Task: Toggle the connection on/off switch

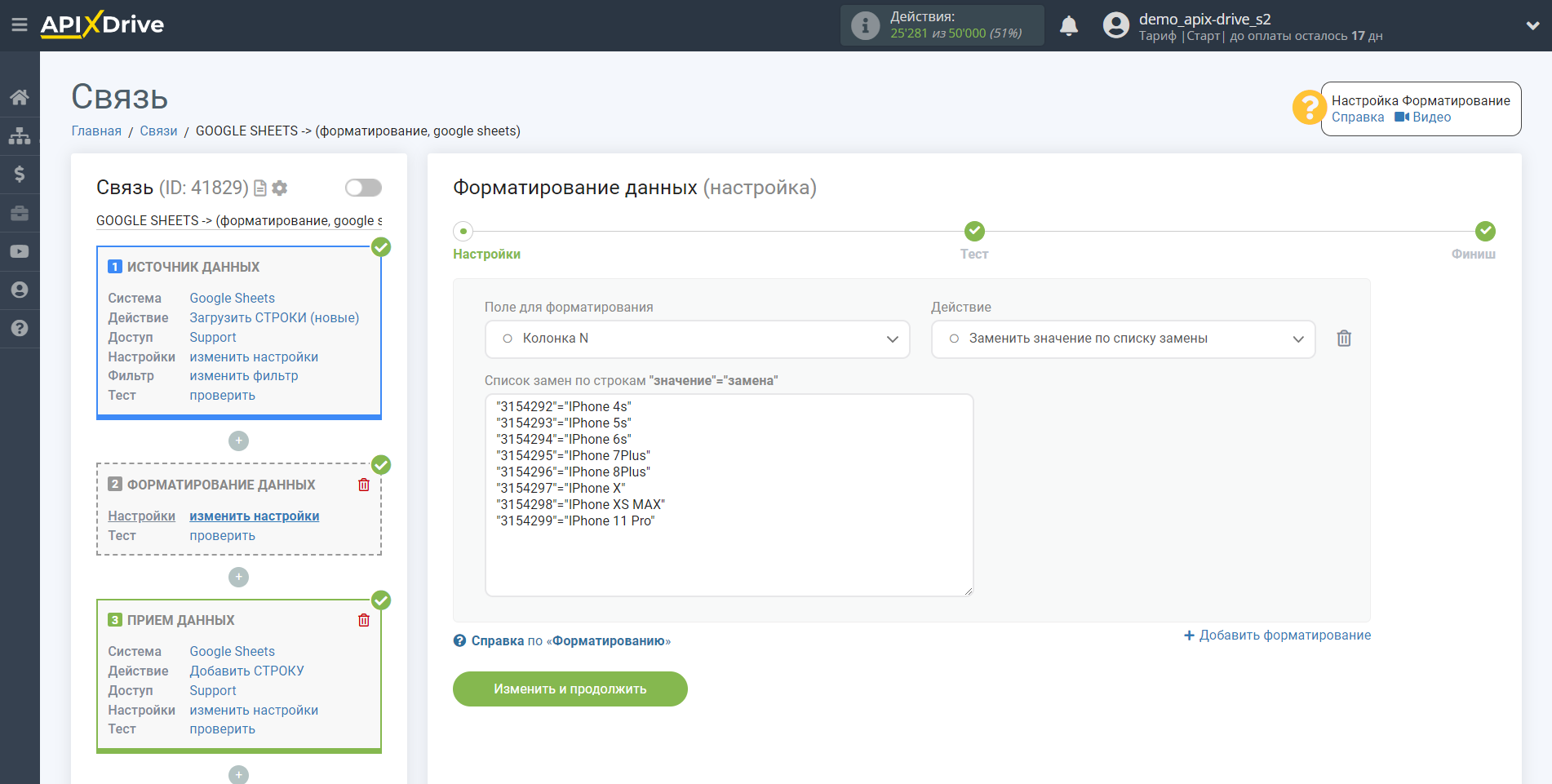Action: click(x=363, y=188)
